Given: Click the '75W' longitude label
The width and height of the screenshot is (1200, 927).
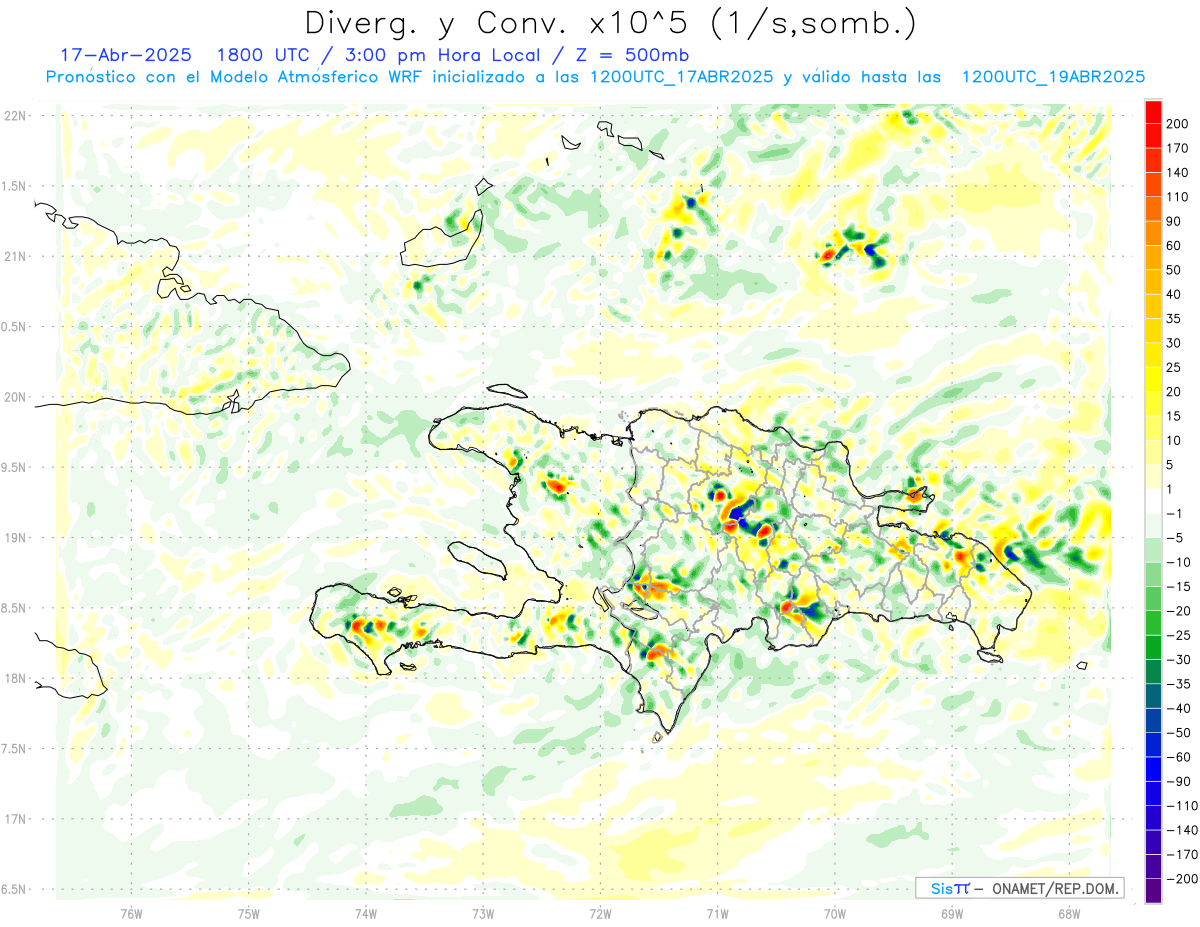Looking at the screenshot, I should [249, 914].
